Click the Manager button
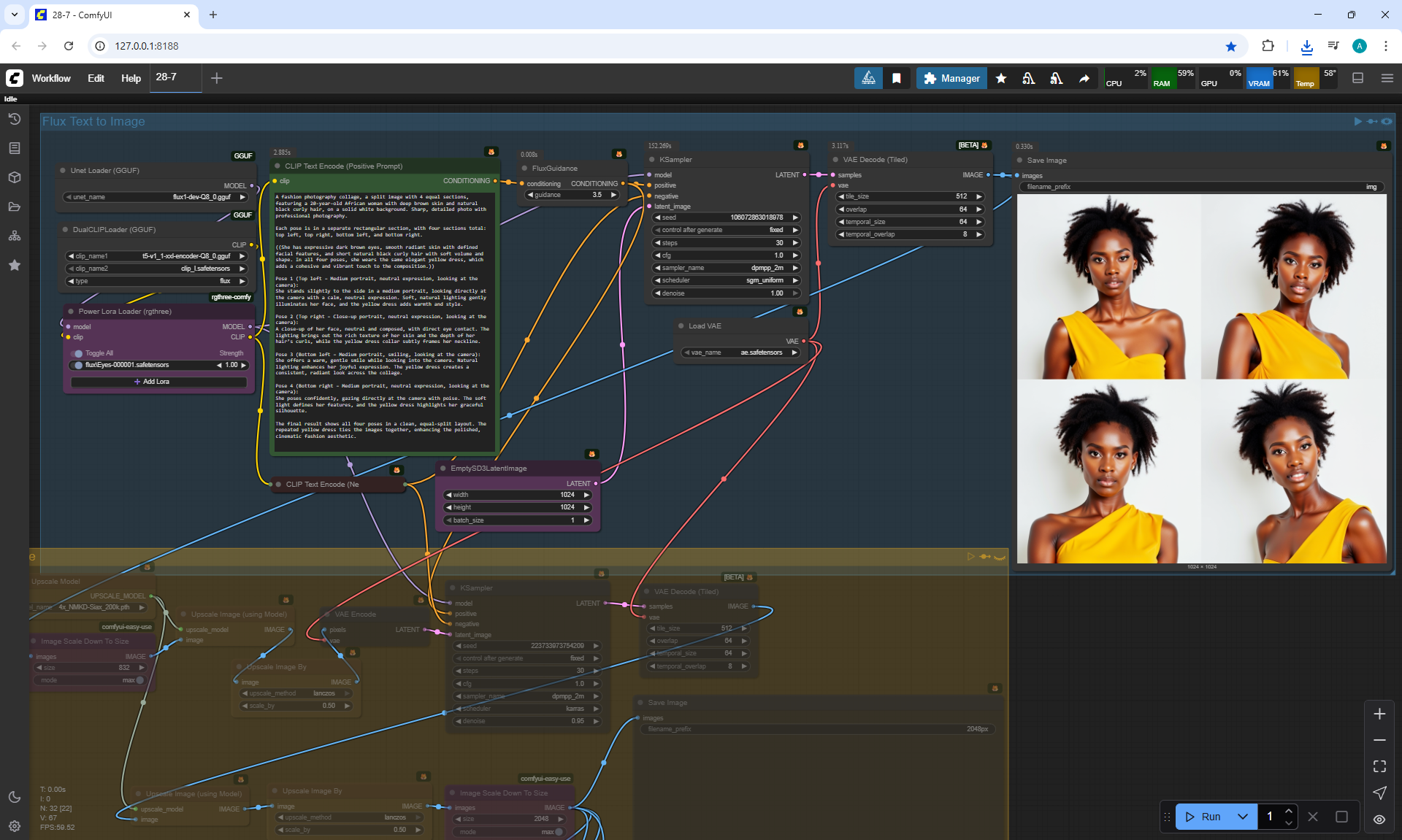The image size is (1402, 840). click(x=951, y=78)
